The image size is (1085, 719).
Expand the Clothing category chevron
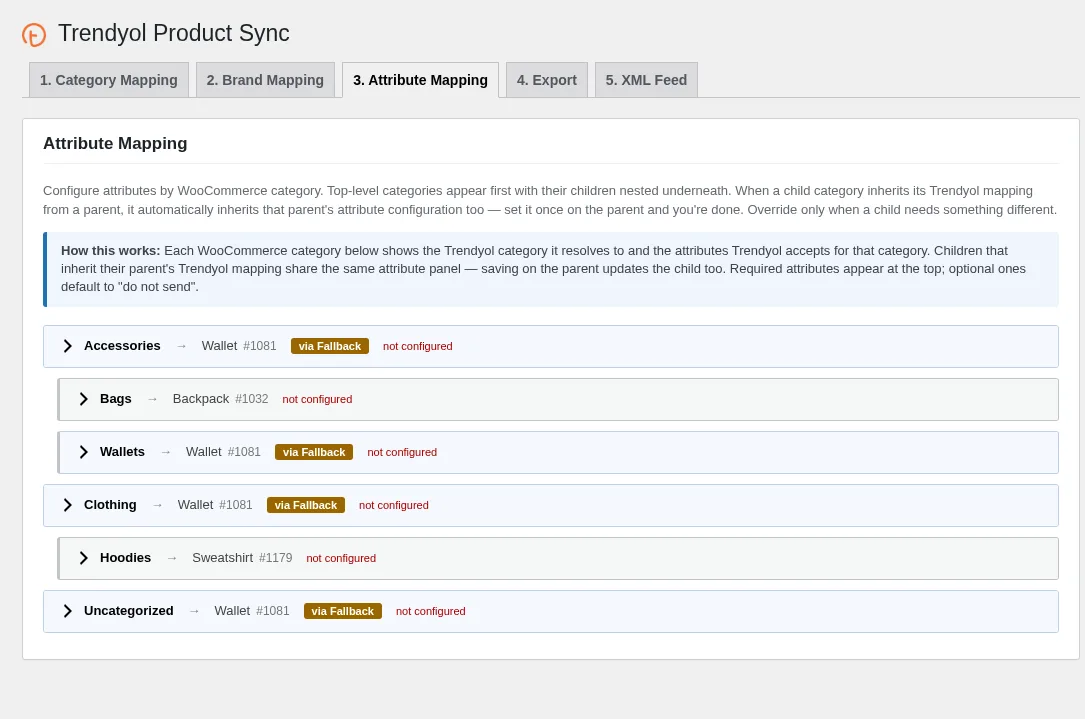(68, 505)
